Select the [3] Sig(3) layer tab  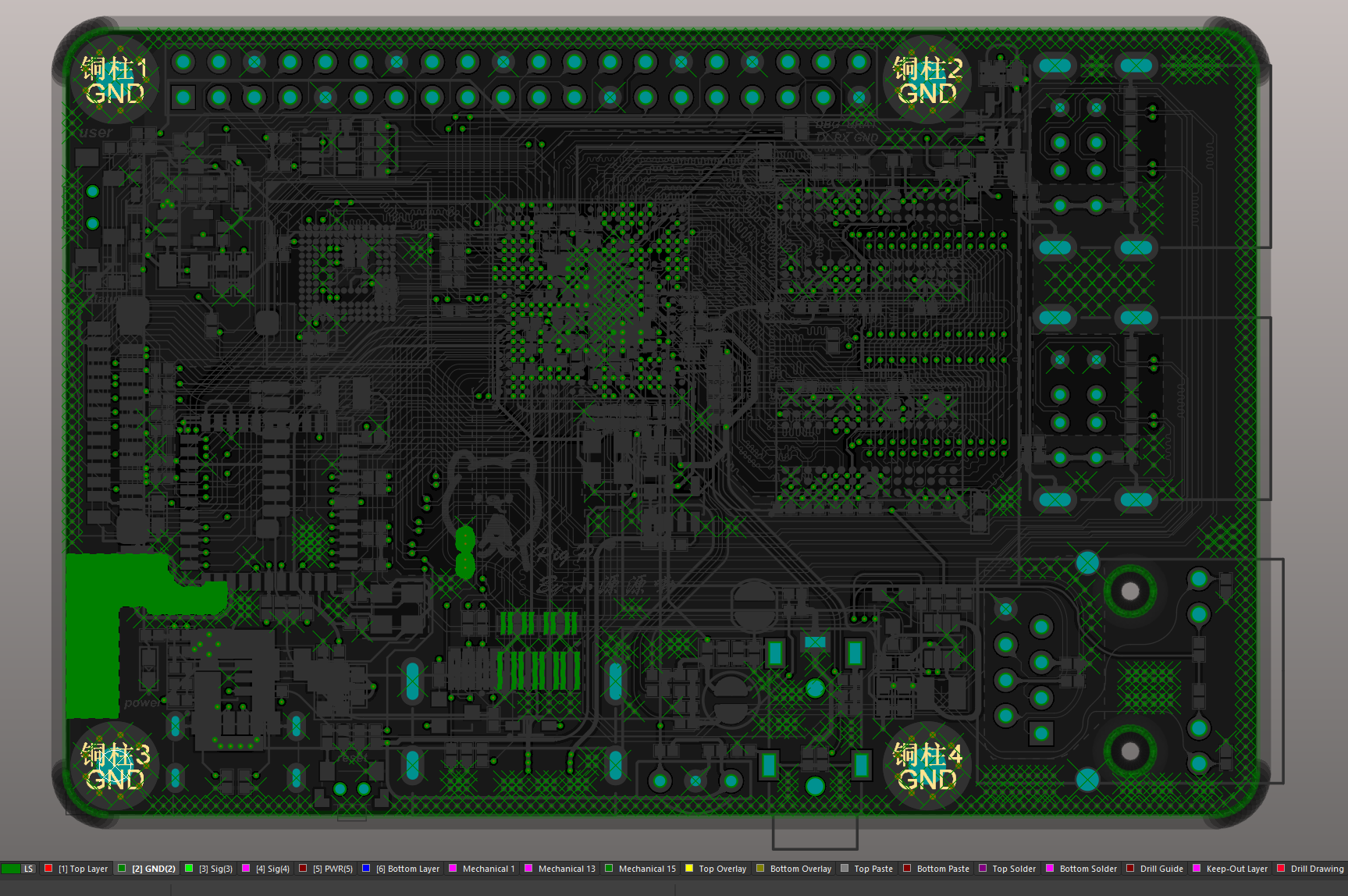215,869
